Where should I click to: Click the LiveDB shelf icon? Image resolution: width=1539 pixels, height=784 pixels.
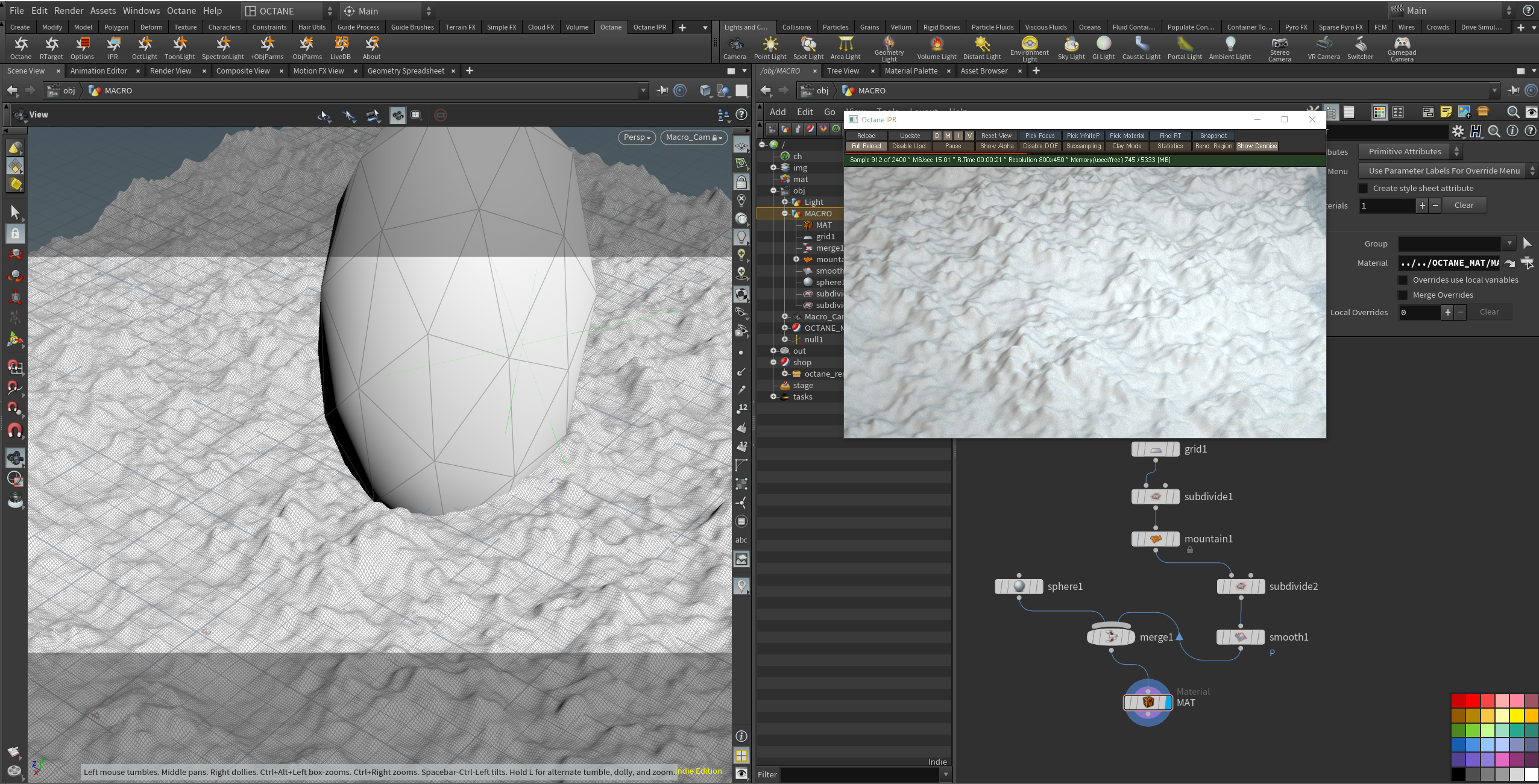340,47
